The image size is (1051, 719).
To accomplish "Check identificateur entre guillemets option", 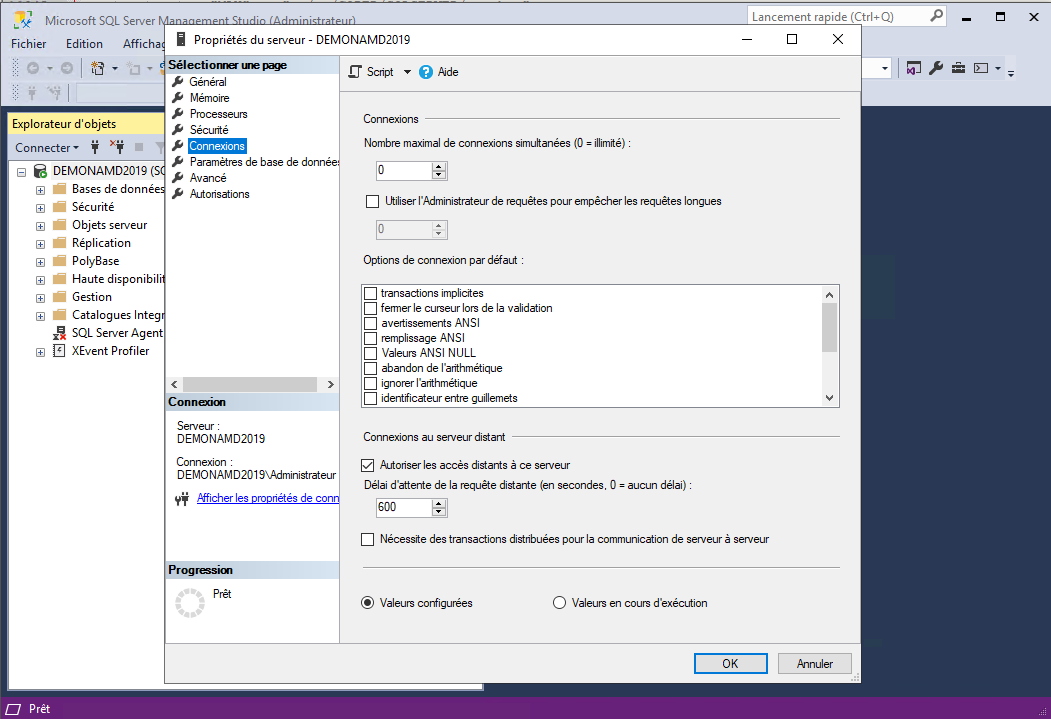I will click(x=370, y=398).
